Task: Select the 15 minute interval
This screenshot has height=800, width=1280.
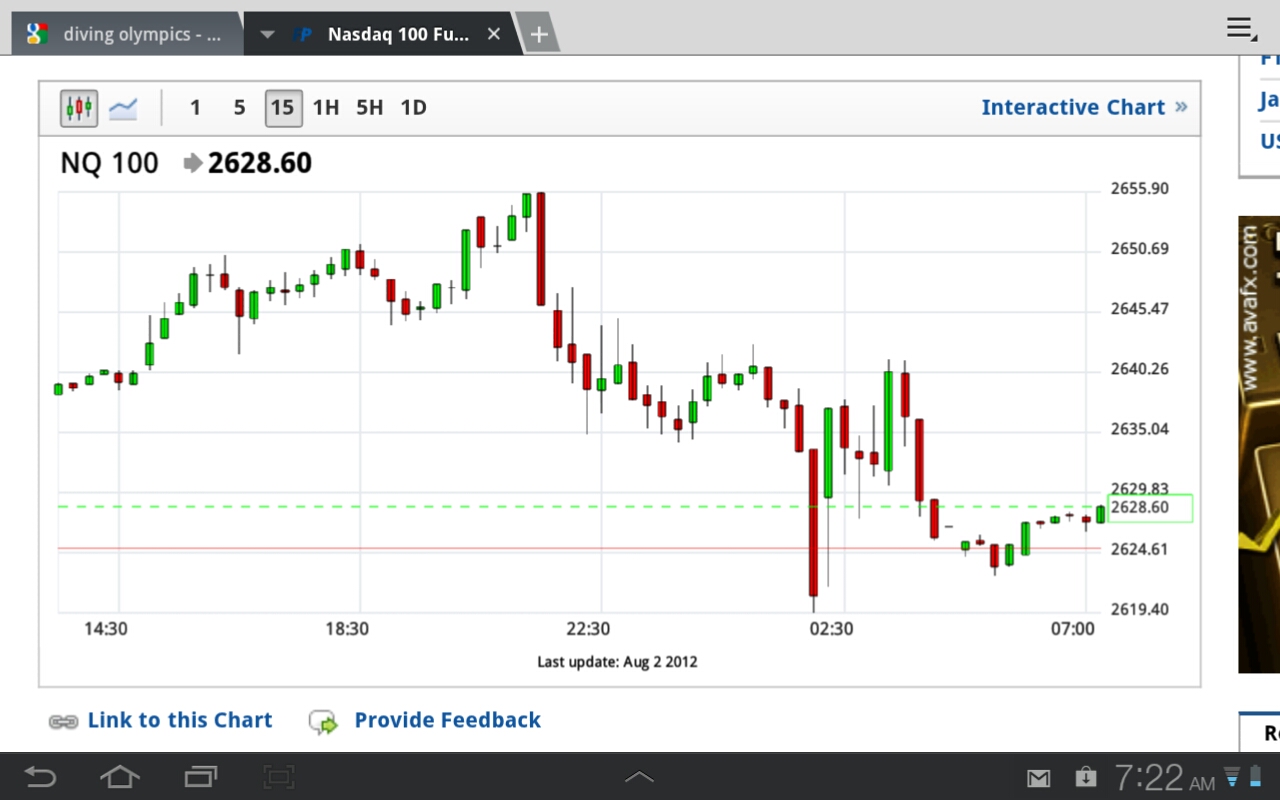Action: [283, 108]
